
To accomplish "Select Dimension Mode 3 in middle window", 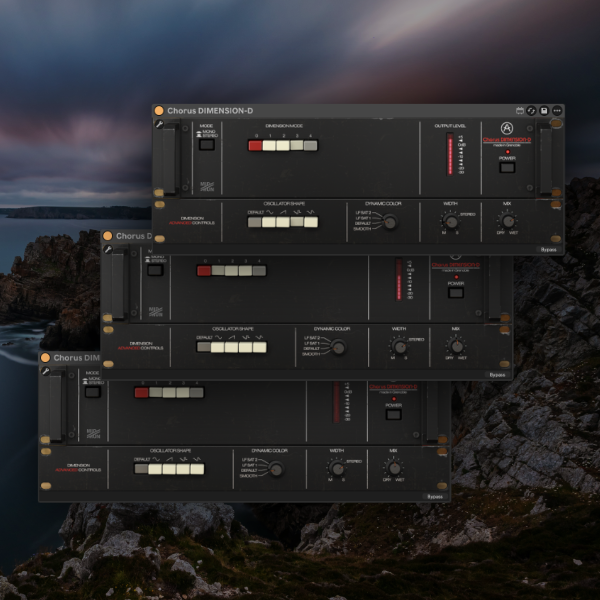I will click(245, 271).
